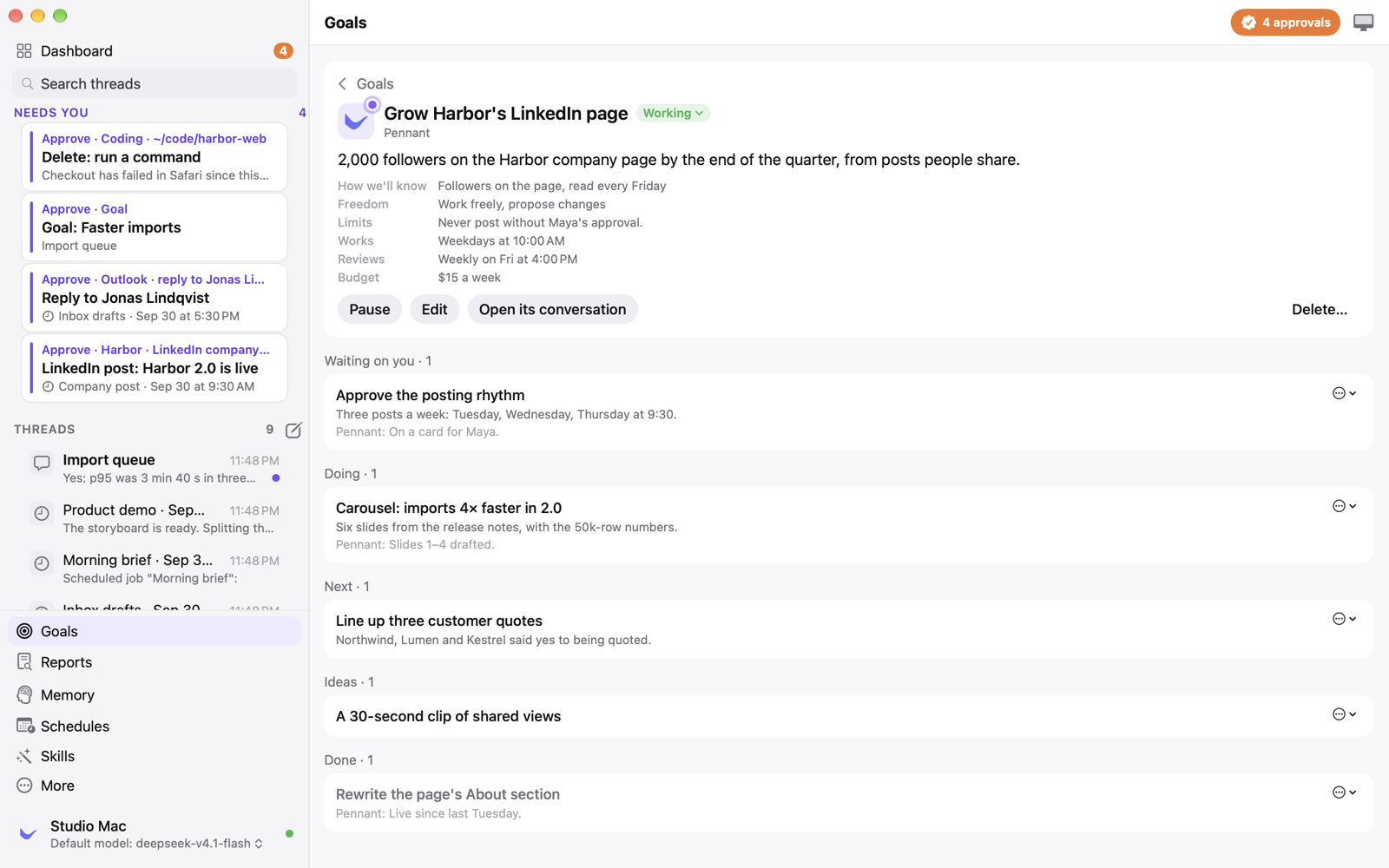Click the More ellipsis icon in sidebar
1389x868 pixels.
[x=24, y=786]
